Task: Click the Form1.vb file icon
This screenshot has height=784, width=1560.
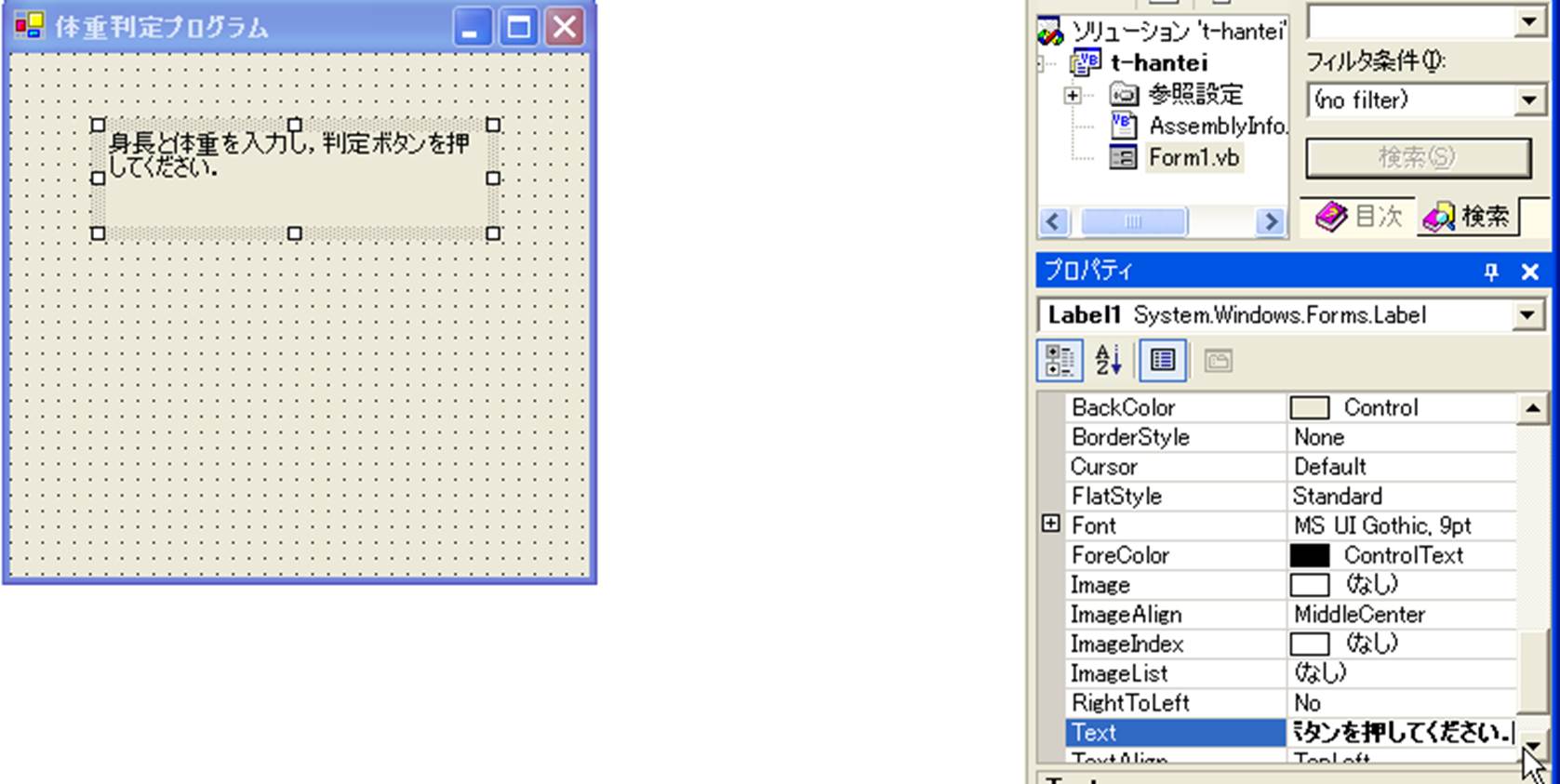Action: coord(1123,157)
